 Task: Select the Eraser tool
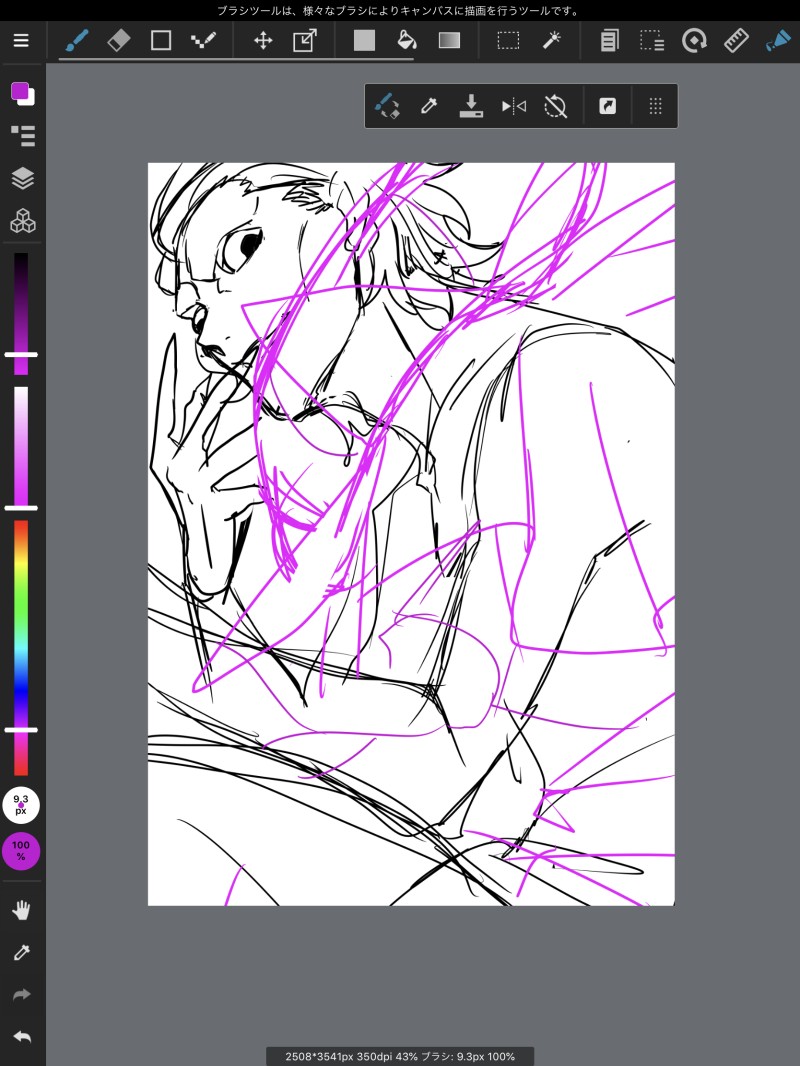[119, 41]
